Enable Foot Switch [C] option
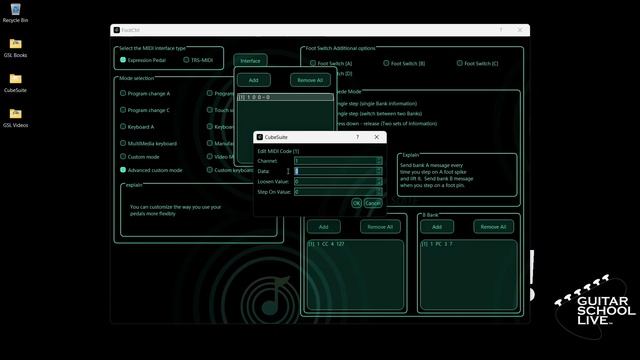 pos(460,63)
